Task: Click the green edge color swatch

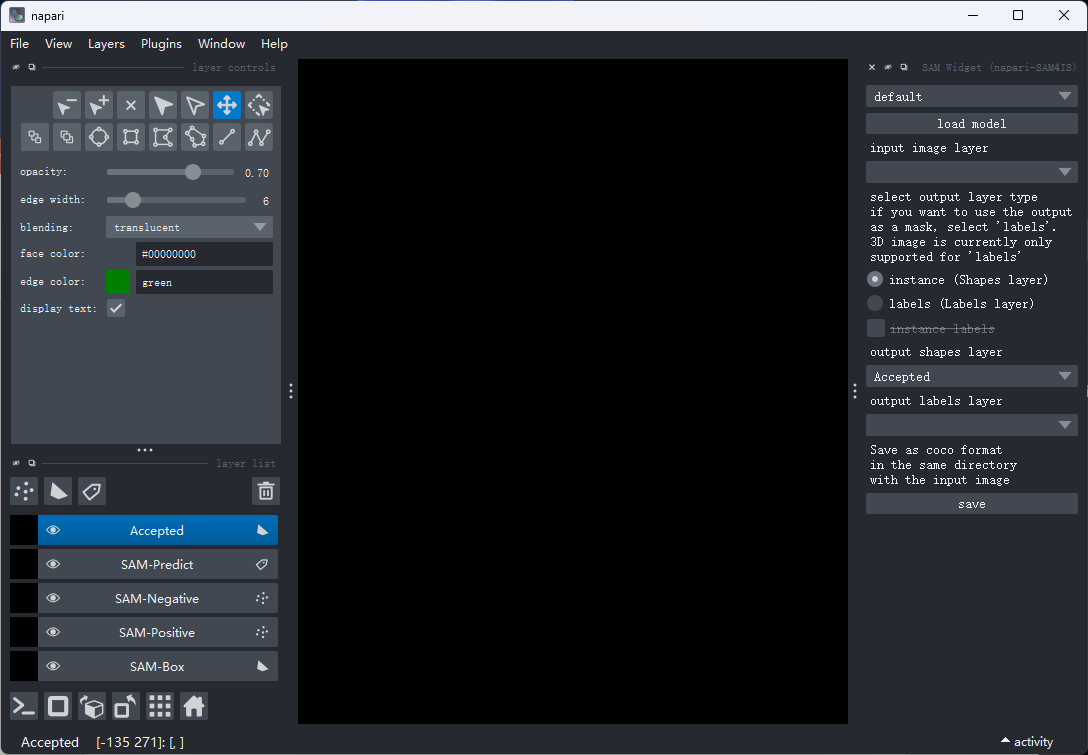Action: [x=118, y=282]
